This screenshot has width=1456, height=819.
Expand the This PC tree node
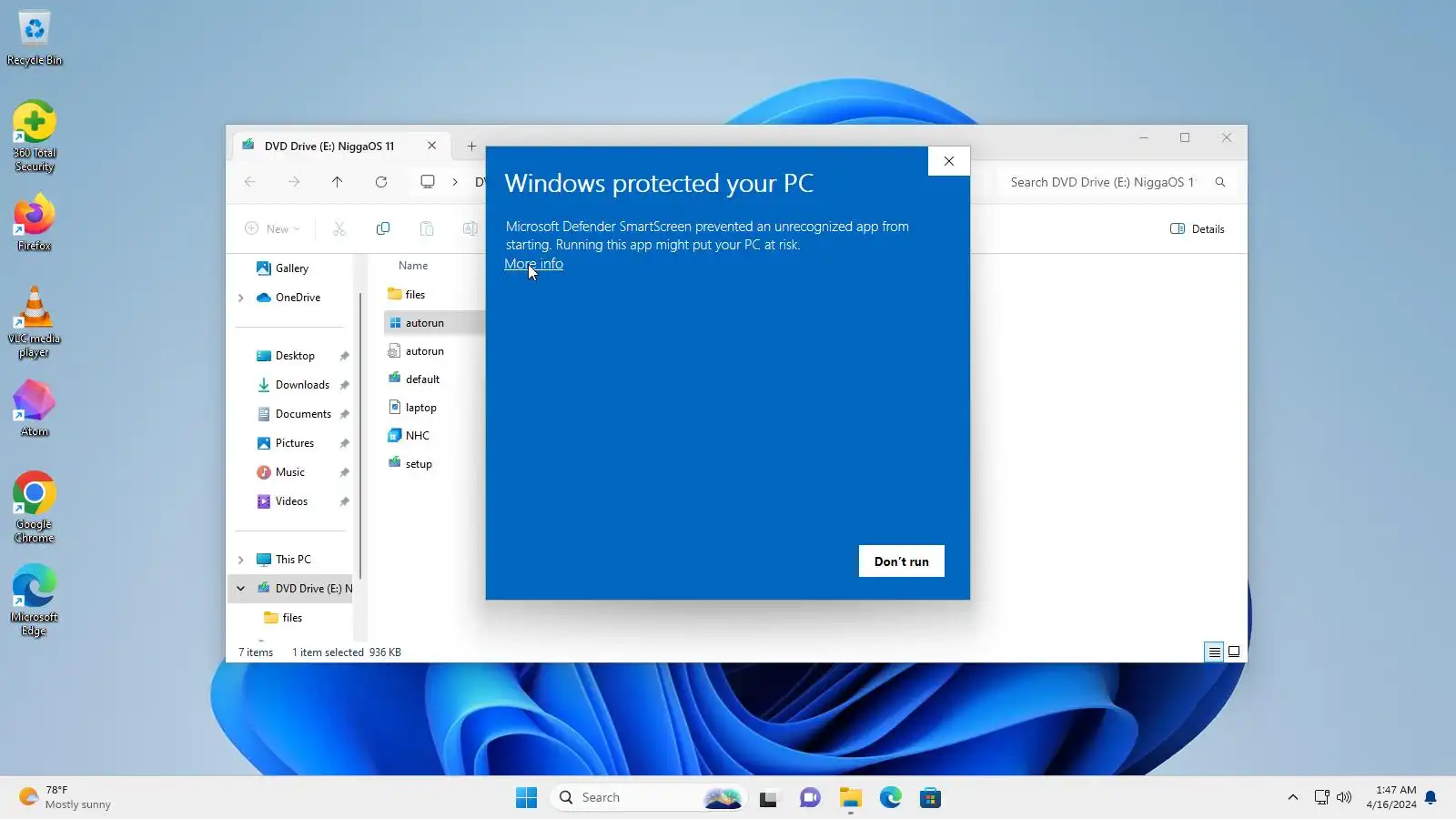(241, 560)
